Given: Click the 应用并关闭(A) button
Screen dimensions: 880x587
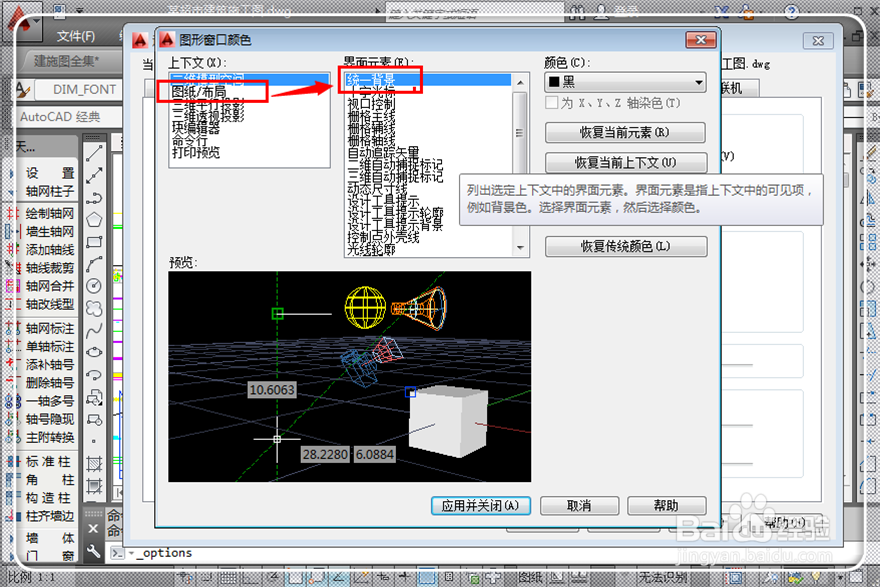Looking at the screenshot, I should [x=480, y=506].
